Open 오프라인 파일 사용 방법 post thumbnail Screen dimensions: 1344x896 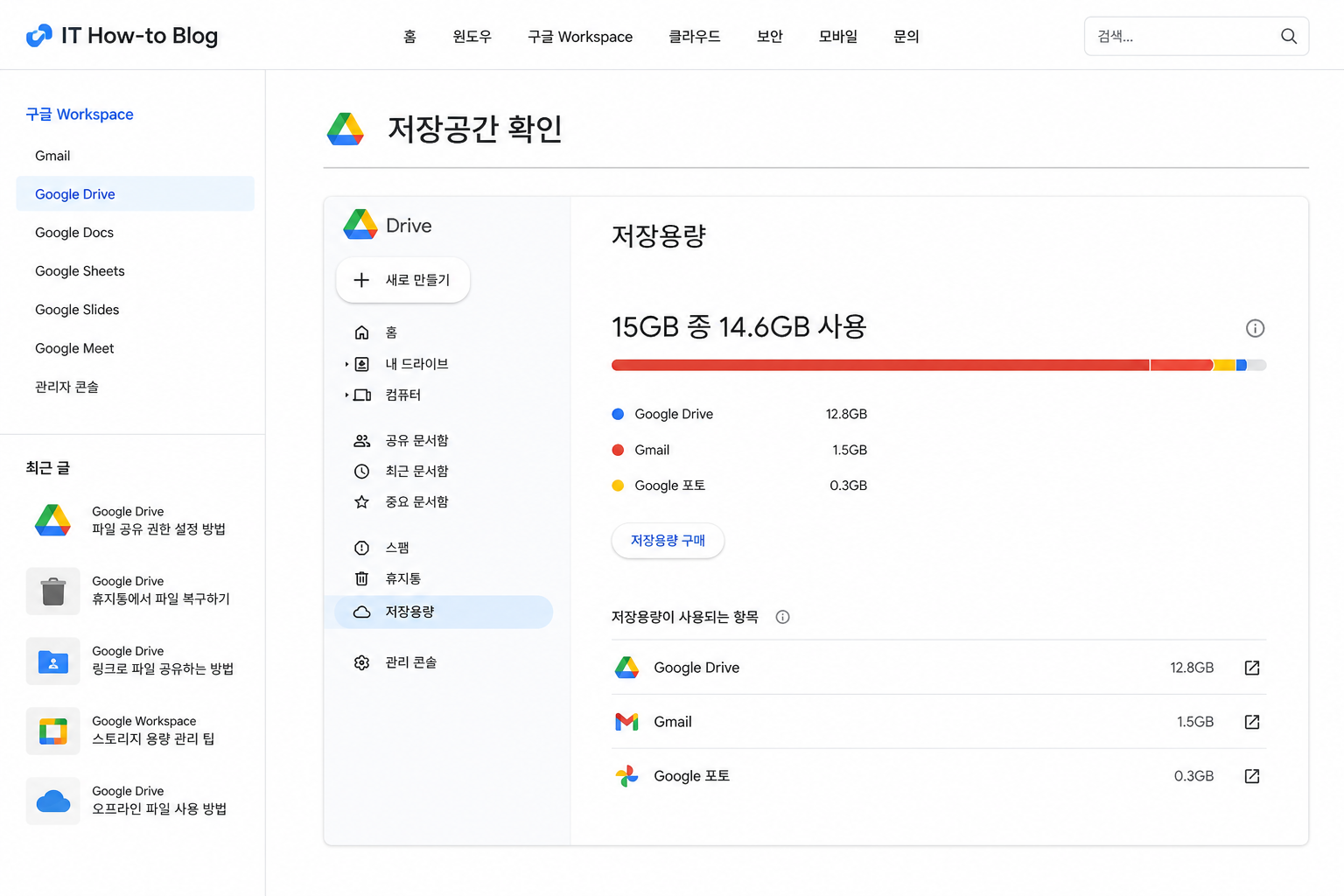click(53, 801)
